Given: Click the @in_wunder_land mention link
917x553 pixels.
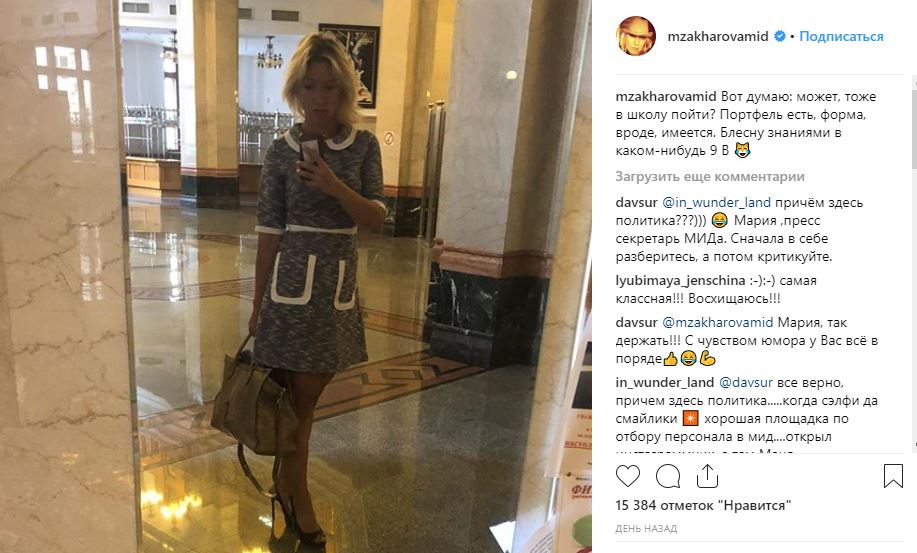Looking at the screenshot, I should (x=716, y=202).
